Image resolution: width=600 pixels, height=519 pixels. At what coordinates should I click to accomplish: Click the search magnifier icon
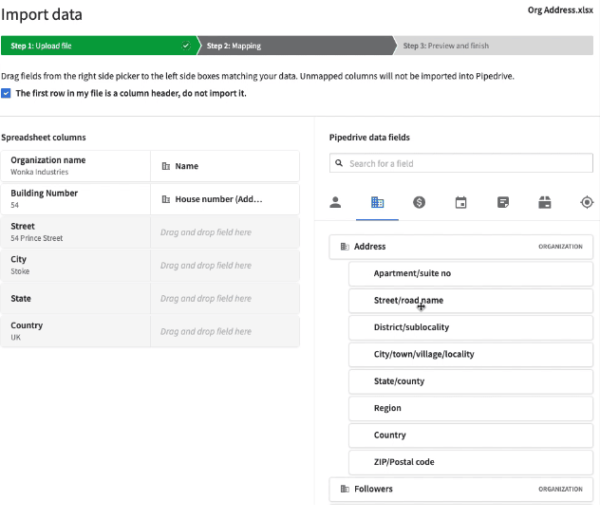[339, 163]
